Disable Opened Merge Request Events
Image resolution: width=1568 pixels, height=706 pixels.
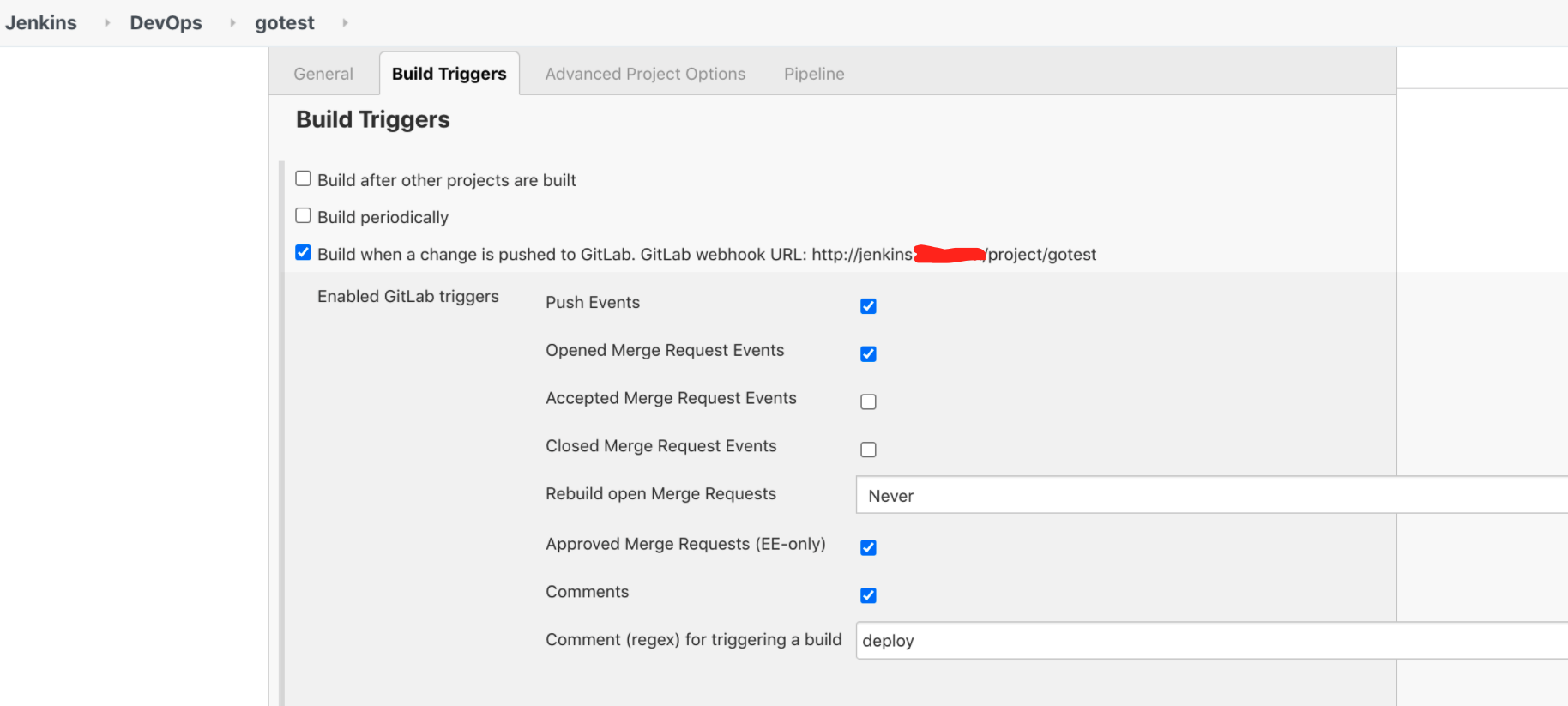(868, 353)
